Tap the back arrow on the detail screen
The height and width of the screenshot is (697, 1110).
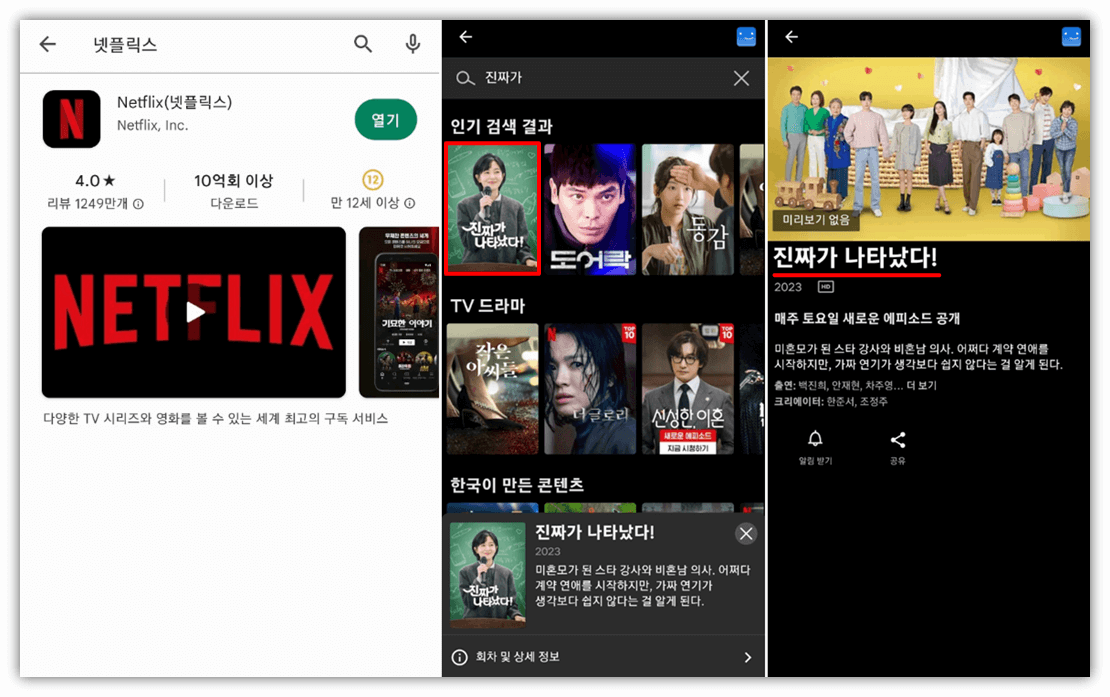point(791,37)
